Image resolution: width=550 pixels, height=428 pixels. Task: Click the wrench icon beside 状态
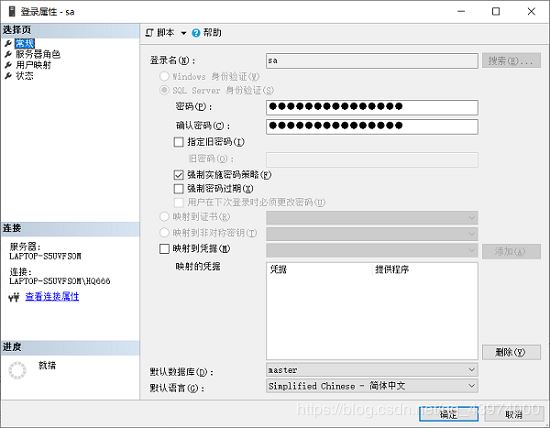8,76
